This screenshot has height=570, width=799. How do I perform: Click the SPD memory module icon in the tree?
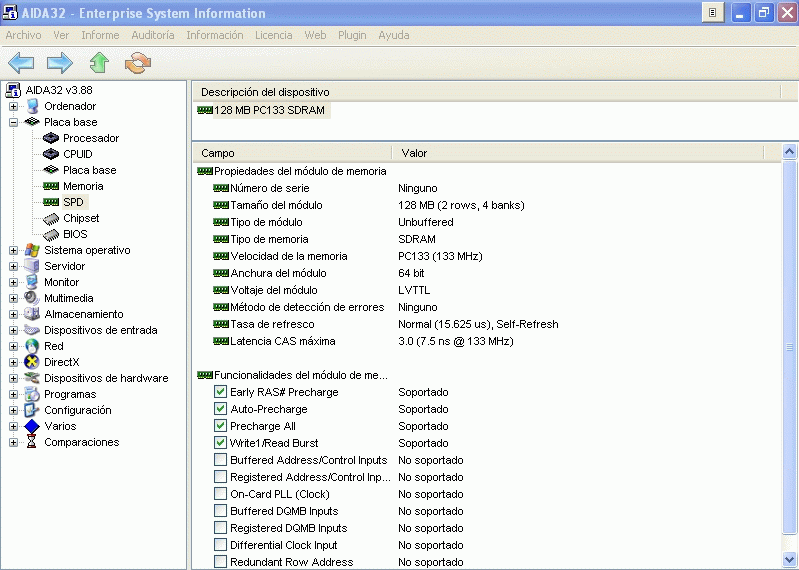pyautogui.click(x=51, y=202)
